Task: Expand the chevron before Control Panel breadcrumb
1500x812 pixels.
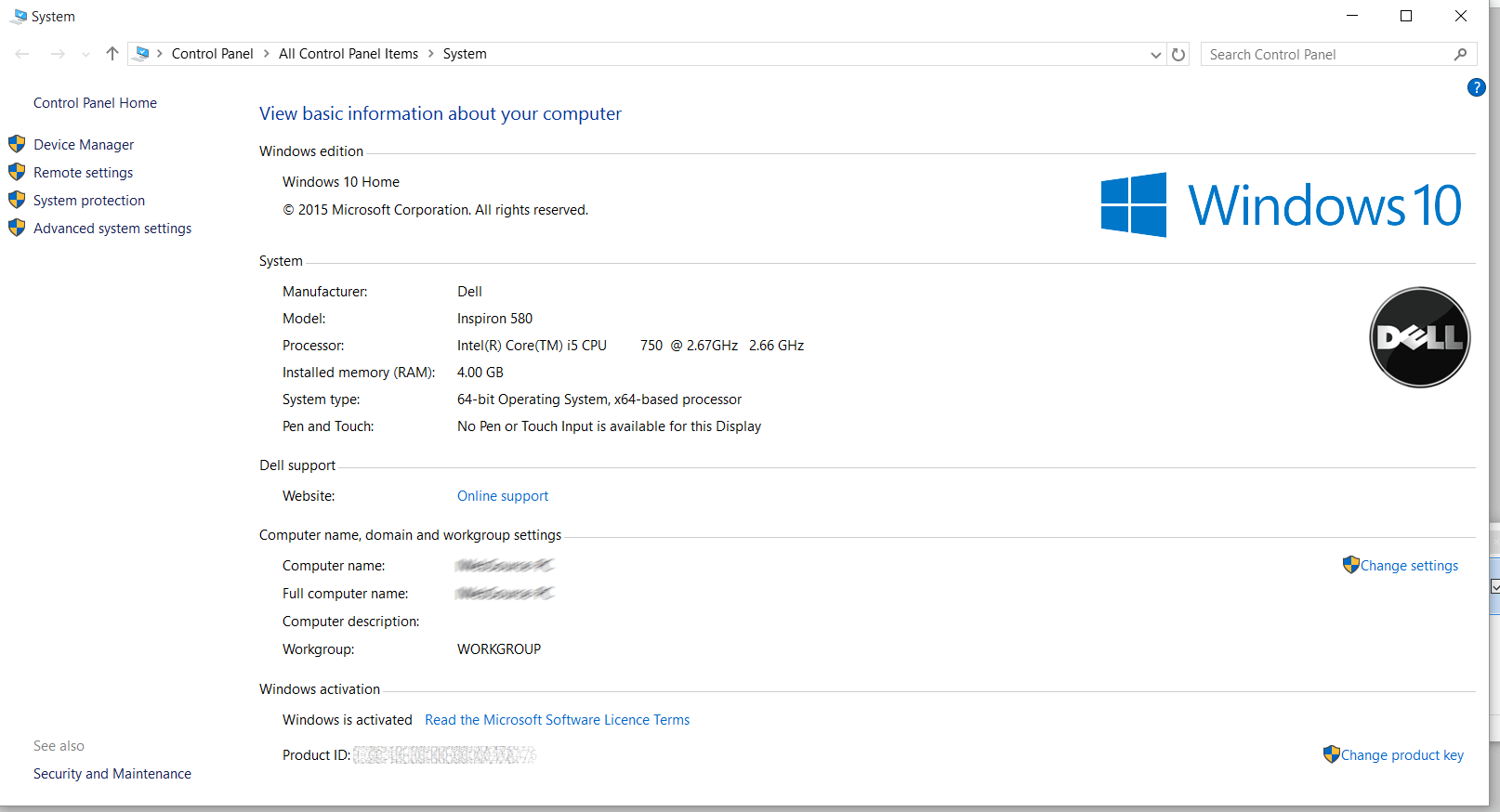Action: coord(160,54)
